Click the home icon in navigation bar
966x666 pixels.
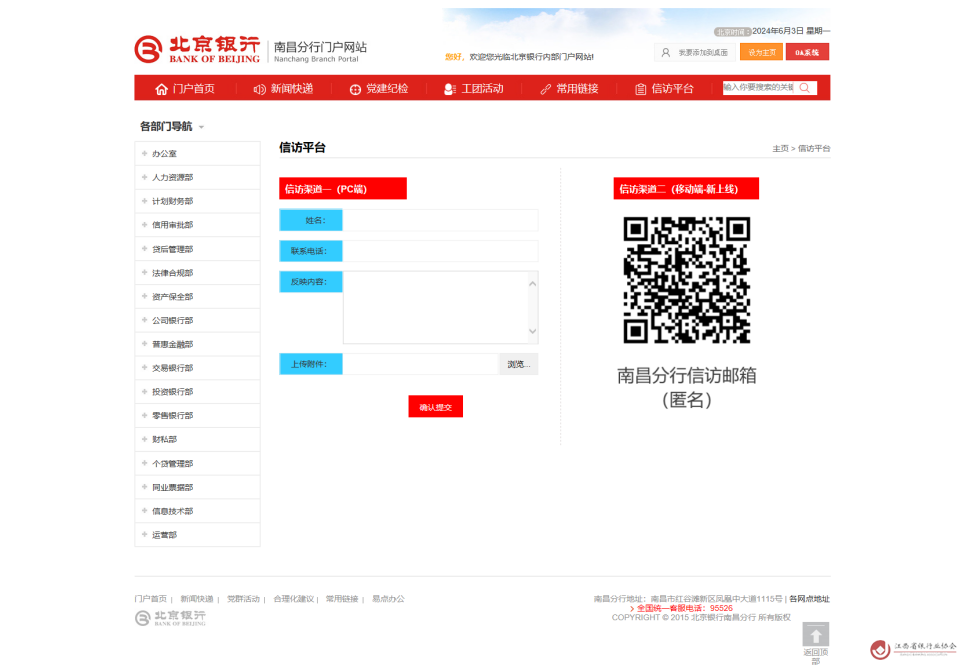(x=161, y=89)
